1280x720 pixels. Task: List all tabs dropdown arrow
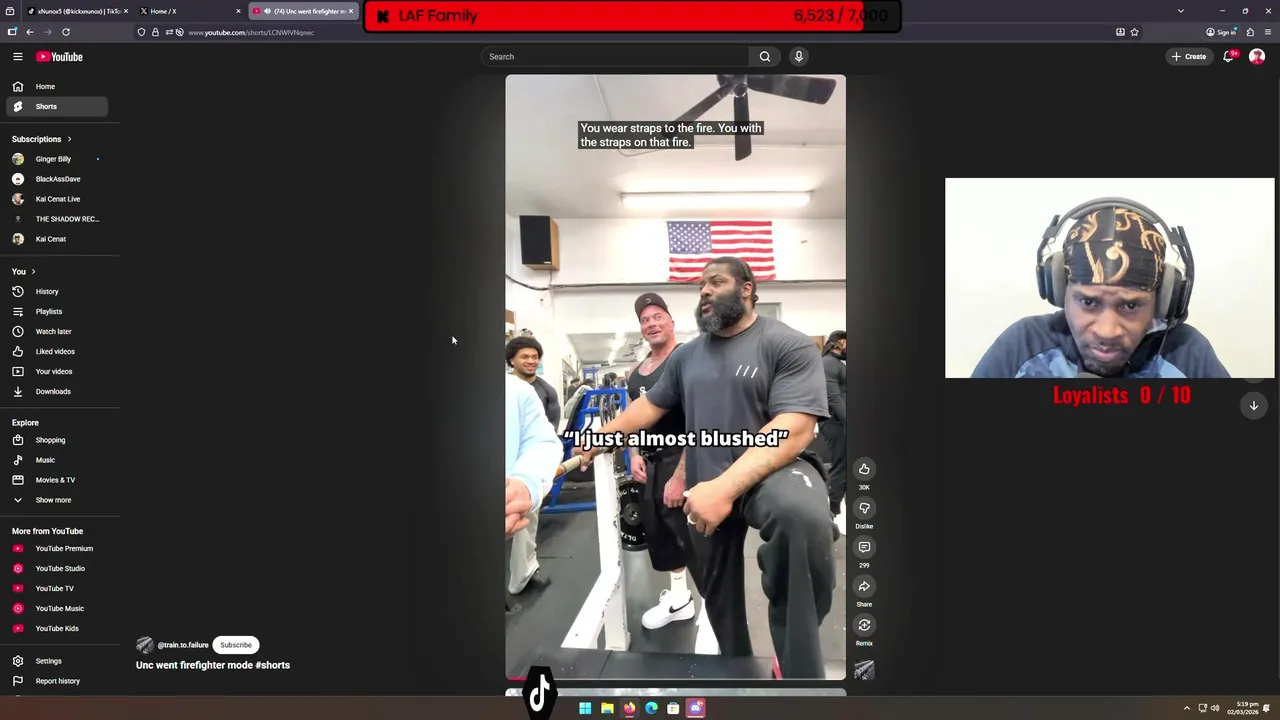click(1181, 11)
